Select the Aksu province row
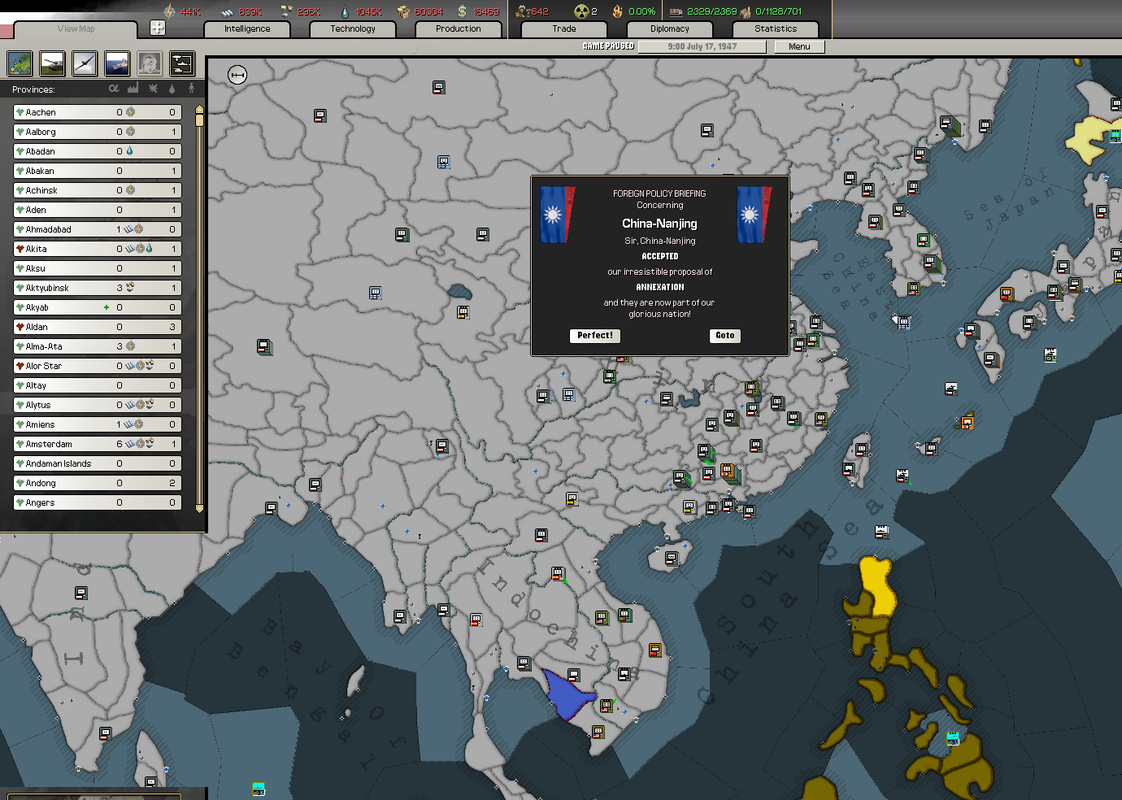The width and height of the screenshot is (1122, 800). point(97,268)
